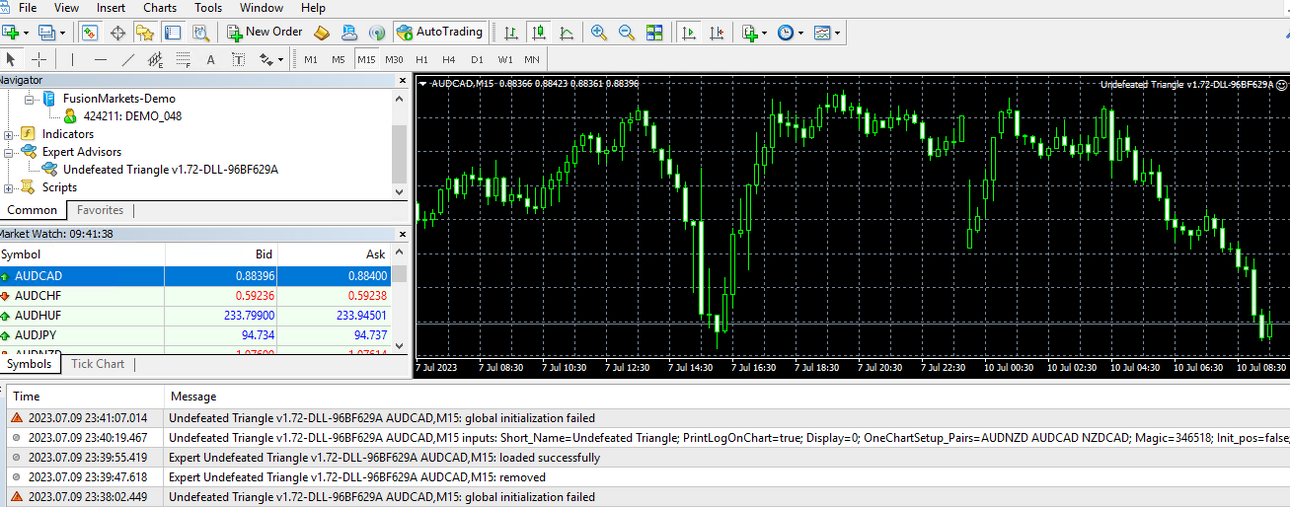Switch chart to Line Chart mode
The height and width of the screenshot is (507, 1290).
pyautogui.click(x=567, y=32)
